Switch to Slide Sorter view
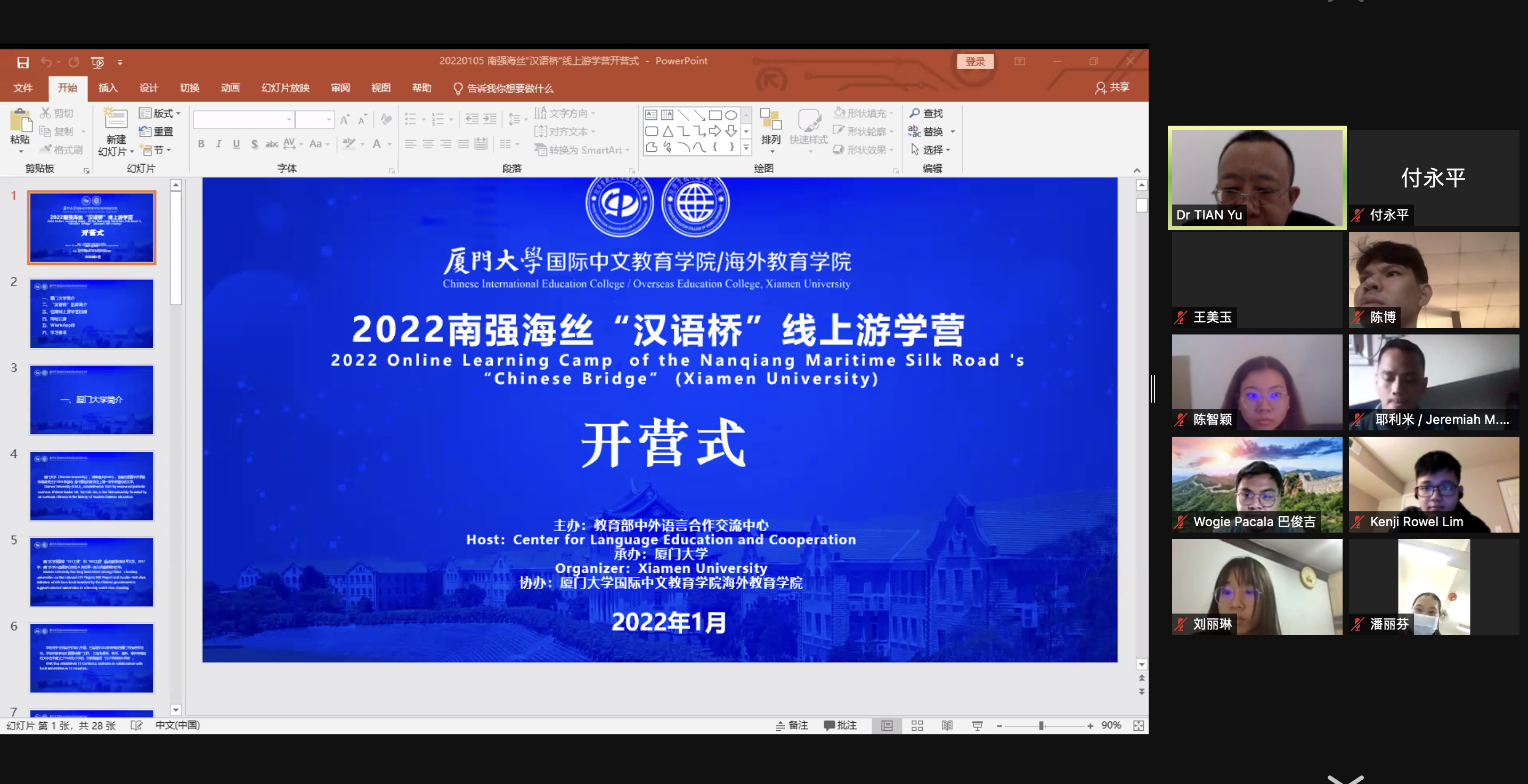The height and width of the screenshot is (784, 1528). [x=917, y=725]
